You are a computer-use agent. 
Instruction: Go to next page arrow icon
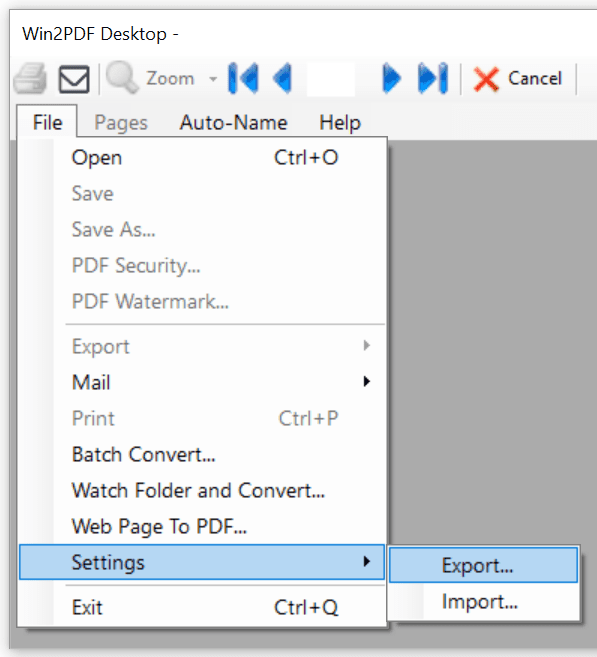[x=392, y=78]
